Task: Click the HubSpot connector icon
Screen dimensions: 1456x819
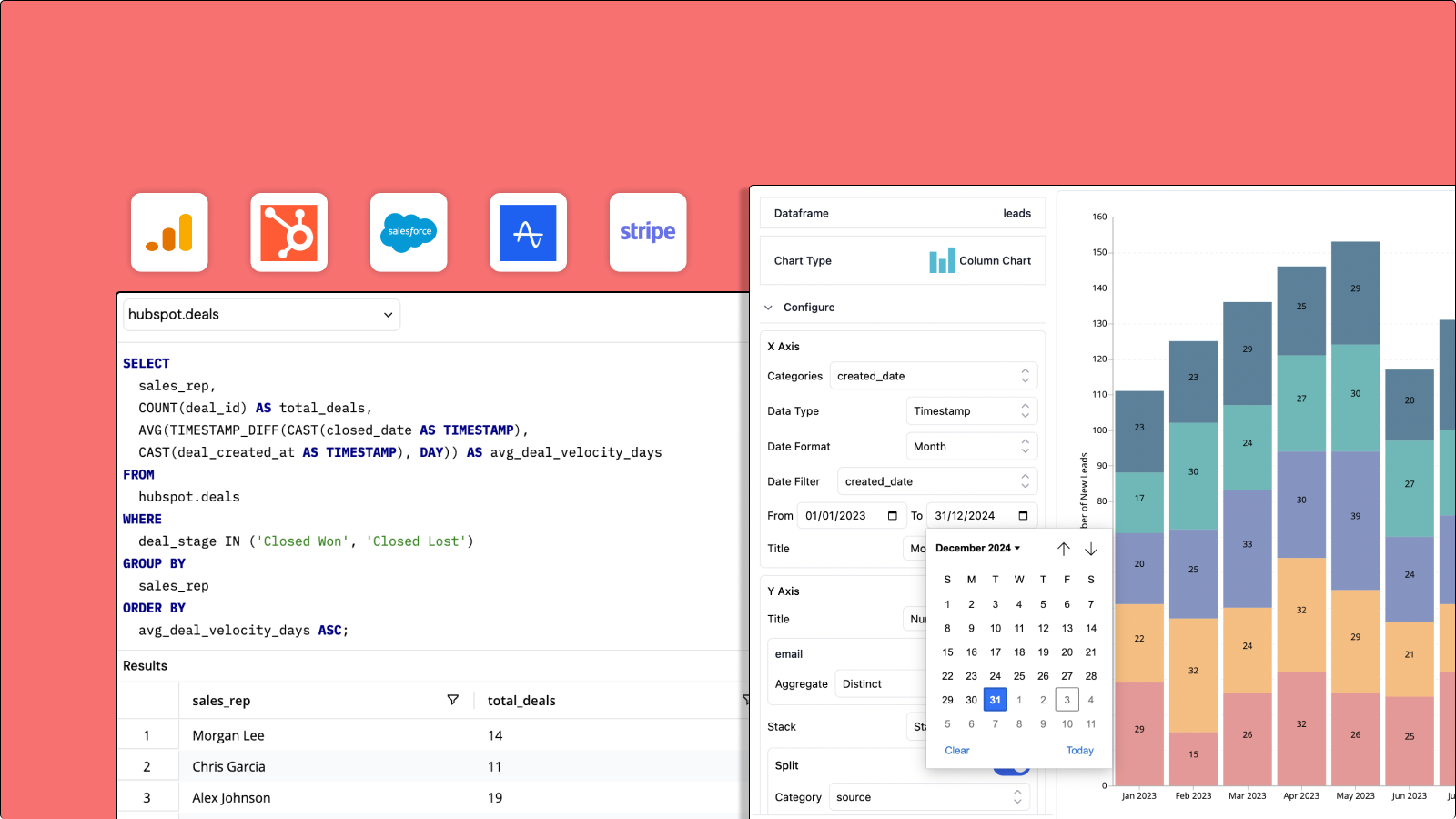Action: [288, 232]
